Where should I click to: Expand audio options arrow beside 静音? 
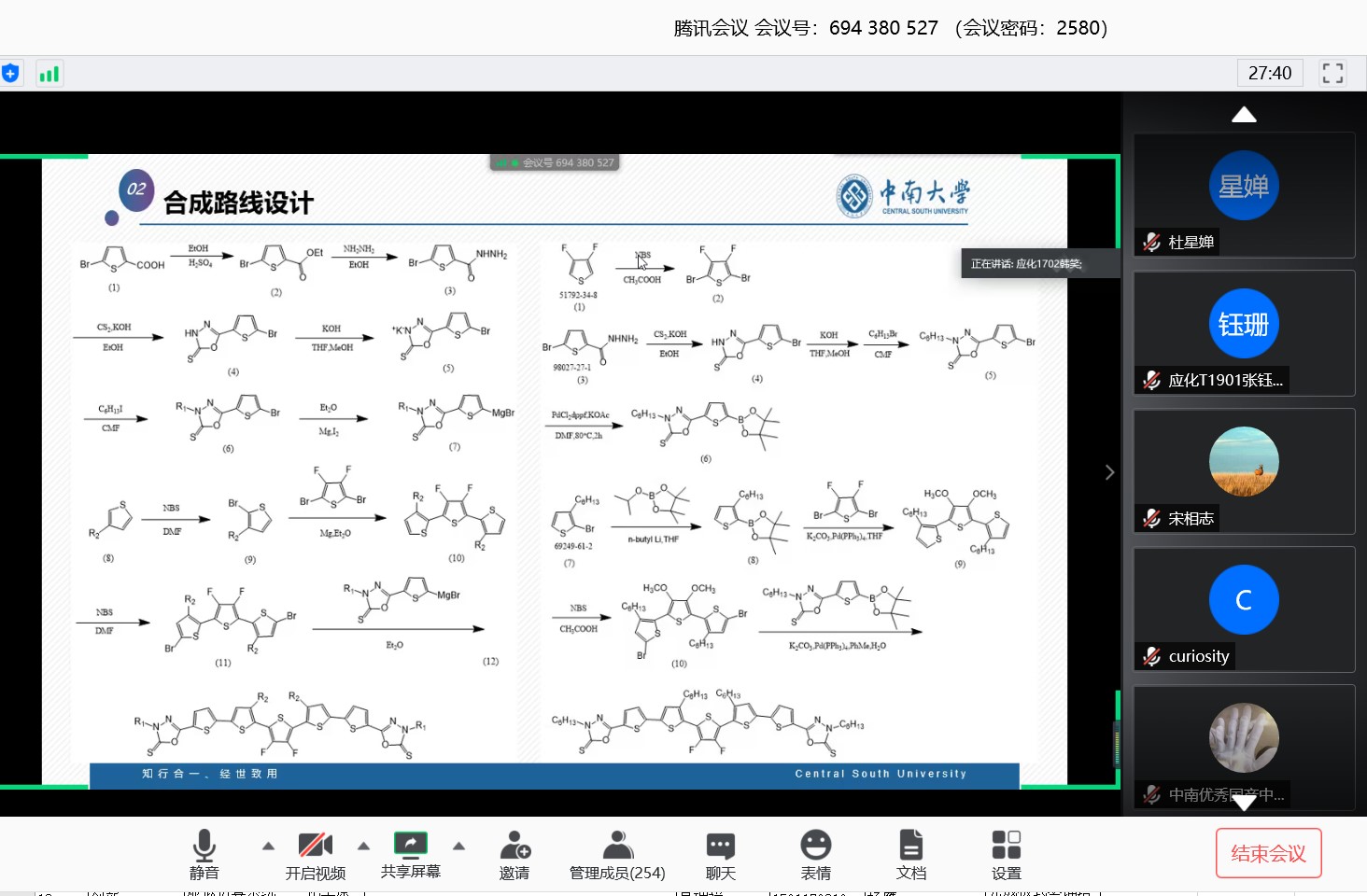tap(268, 846)
